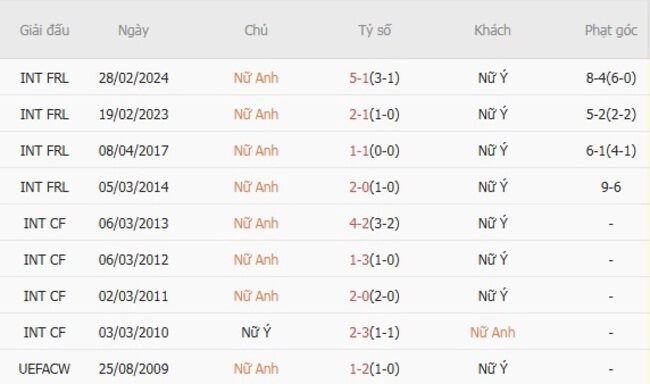The width and height of the screenshot is (650, 384).
Task: Open corner stats 9-6 for 05/03/2014
Action: coord(611,187)
